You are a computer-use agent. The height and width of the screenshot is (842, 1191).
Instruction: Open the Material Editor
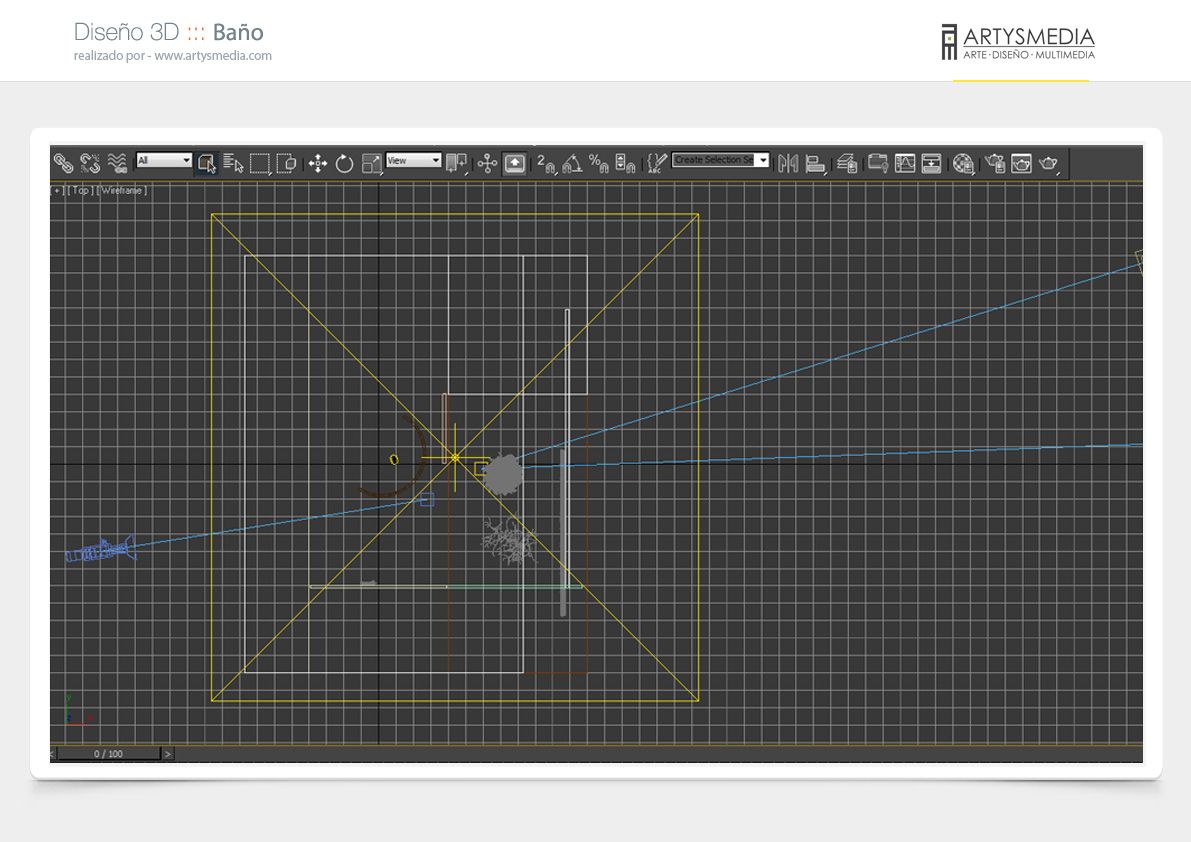pos(963,163)
